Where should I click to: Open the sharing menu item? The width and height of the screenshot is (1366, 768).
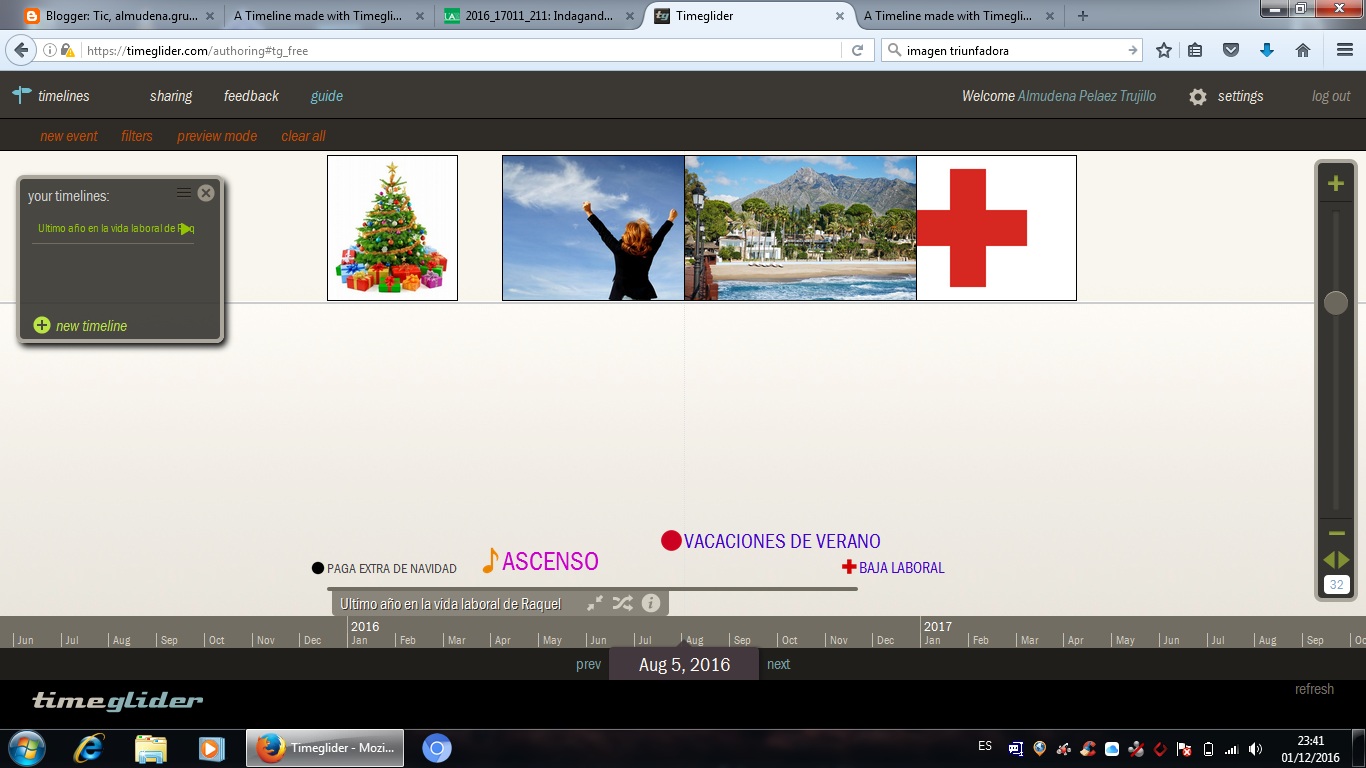(x=170, y=96)
